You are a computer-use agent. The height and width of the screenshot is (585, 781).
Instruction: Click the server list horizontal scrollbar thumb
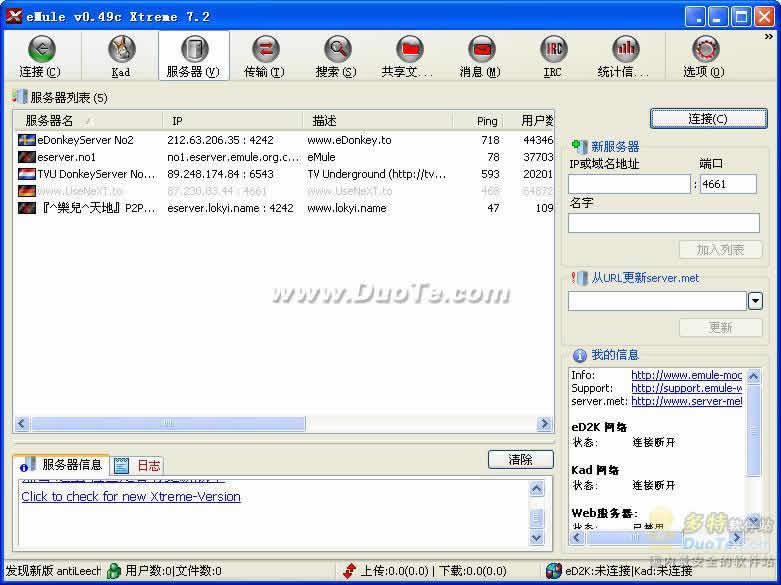tap(168, 424)
